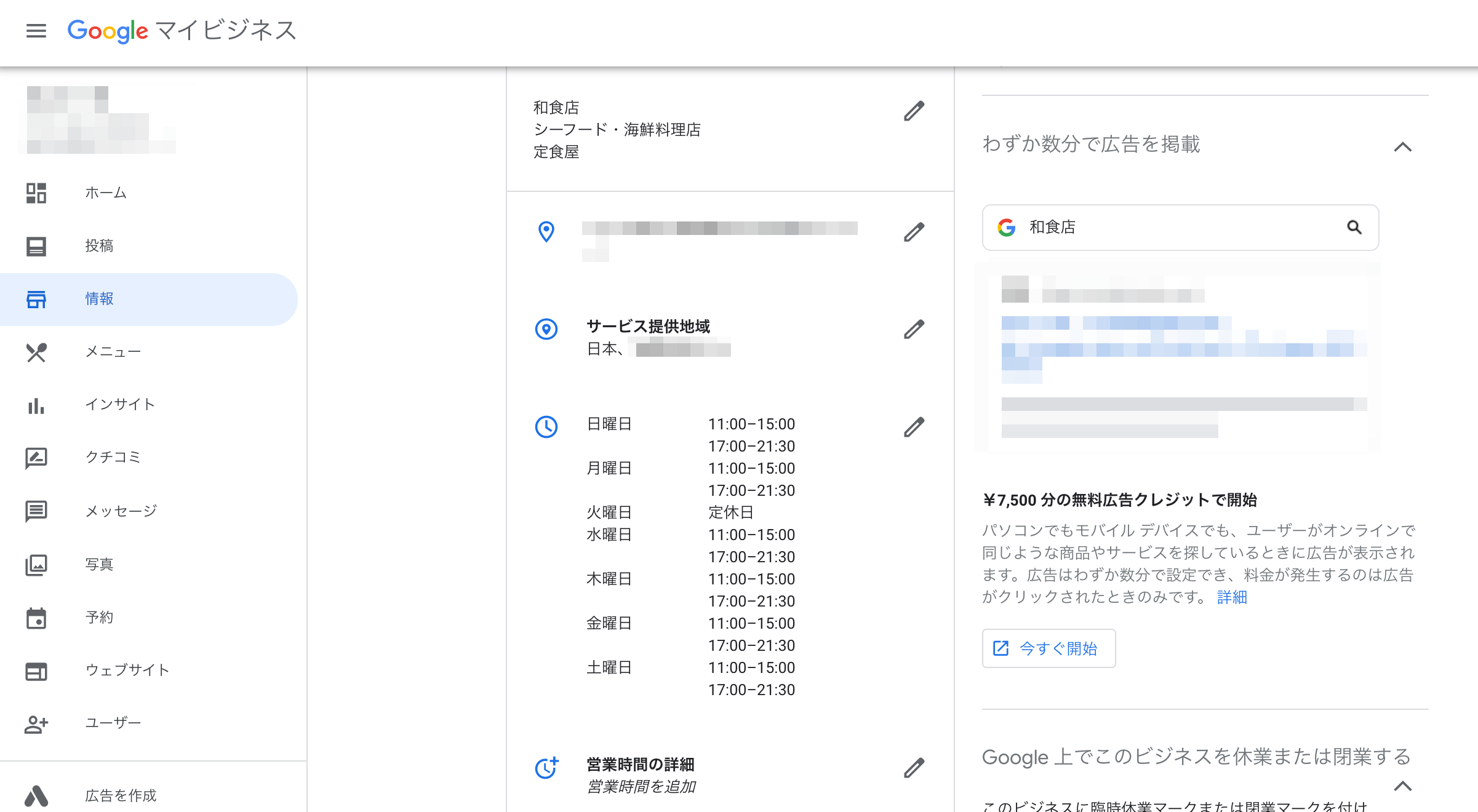Open 予約 in the sidebar
This screenshot has height=812, width=1478.
[149, 618]
